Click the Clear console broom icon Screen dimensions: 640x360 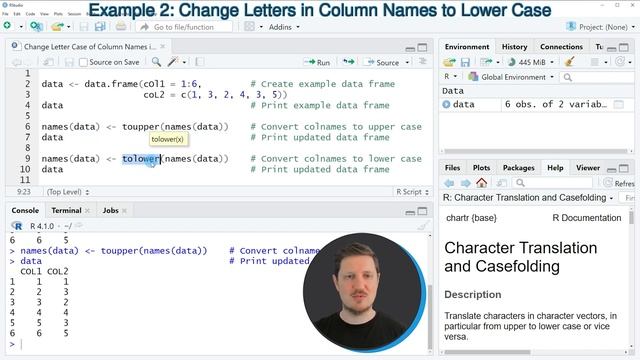point(424,225)
